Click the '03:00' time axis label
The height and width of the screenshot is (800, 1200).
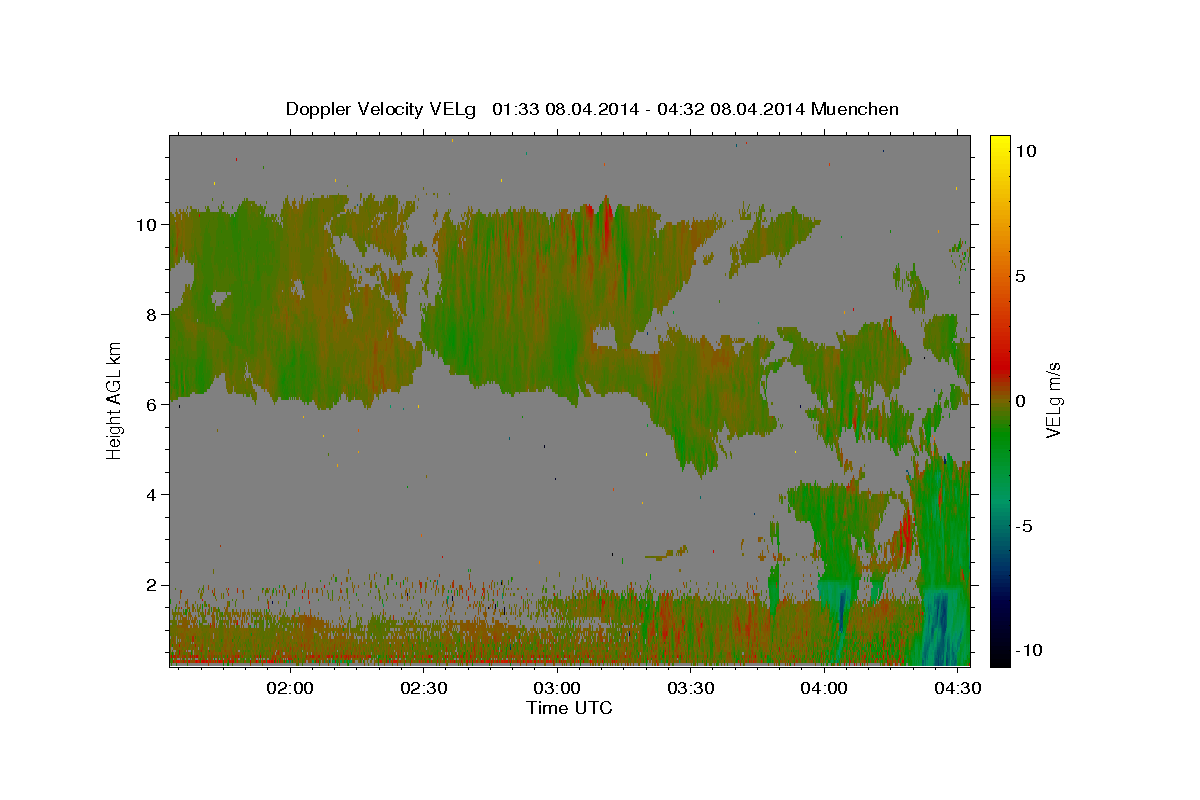557,688
